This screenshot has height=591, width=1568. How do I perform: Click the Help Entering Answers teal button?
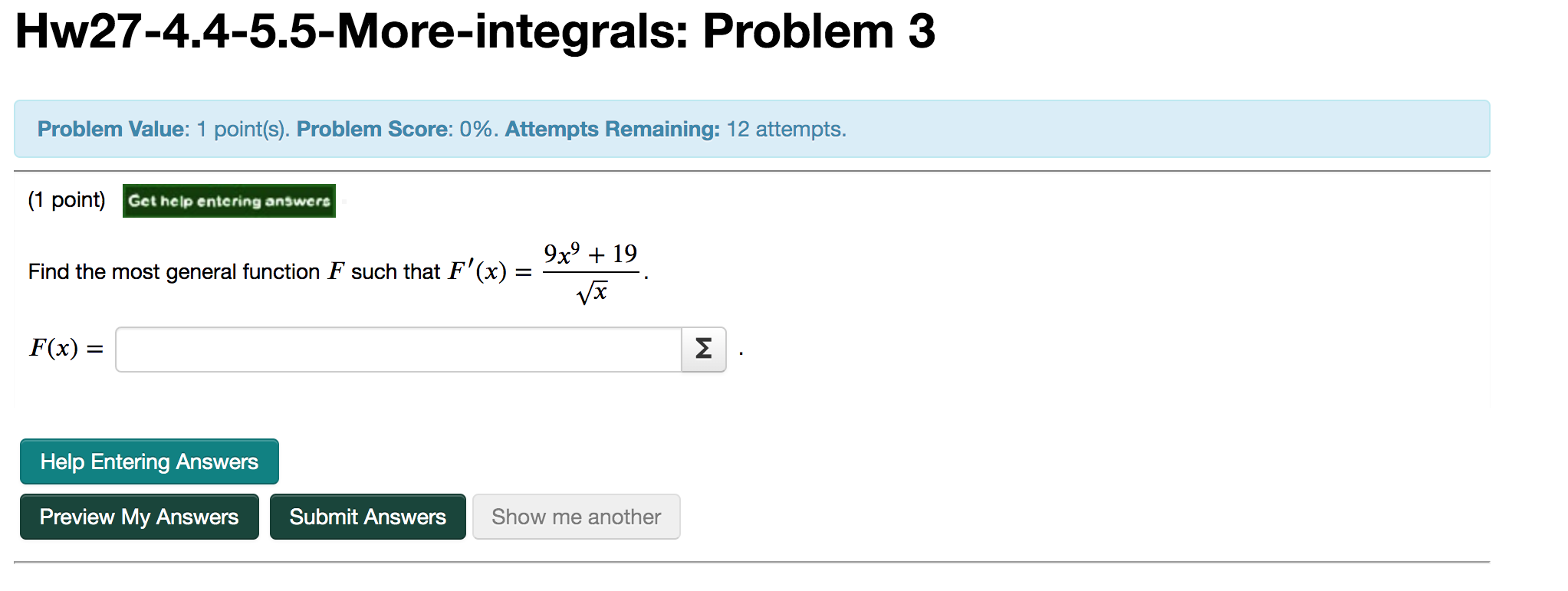pyautogui.click(x=149, y=461)
